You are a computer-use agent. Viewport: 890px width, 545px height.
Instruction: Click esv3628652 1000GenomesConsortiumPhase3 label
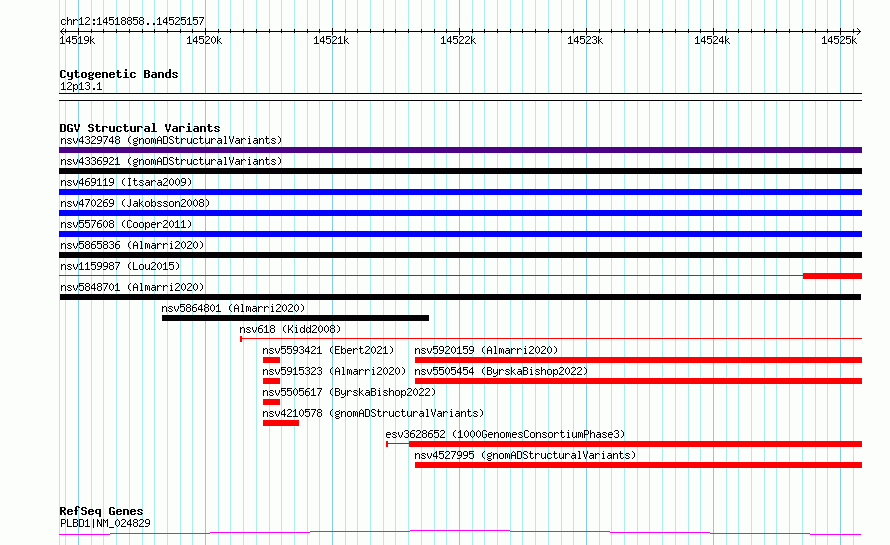(505, 434)
